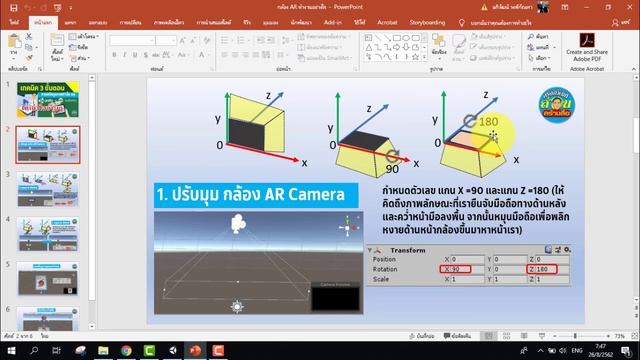640x360 pixels.
Task: Switch to Reading view
Action: coord(524,336)
